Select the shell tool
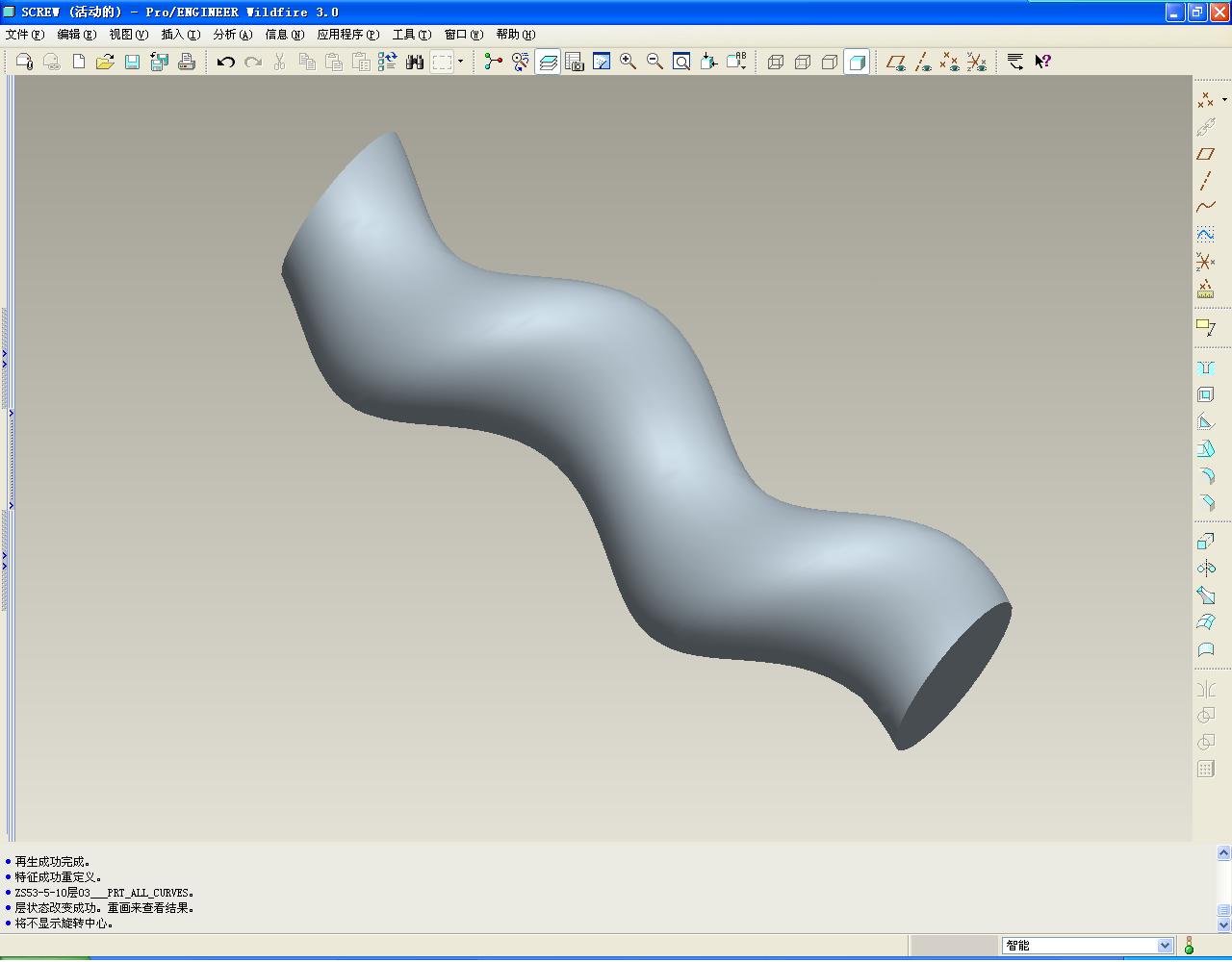 click(1205, 394)
